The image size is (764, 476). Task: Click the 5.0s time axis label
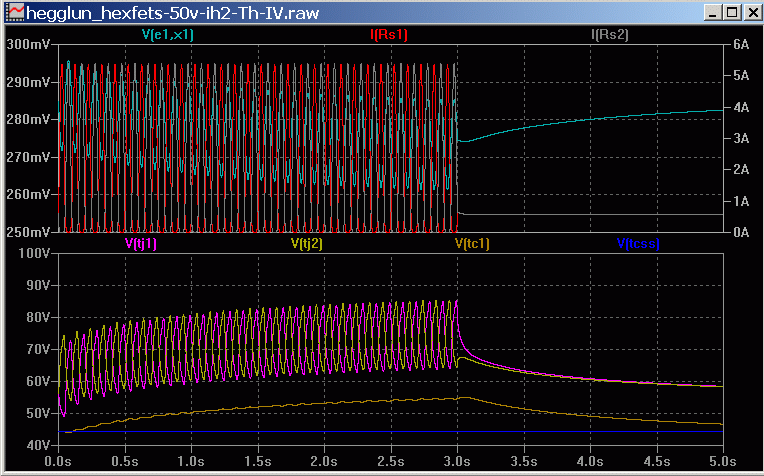pos(723,461)
